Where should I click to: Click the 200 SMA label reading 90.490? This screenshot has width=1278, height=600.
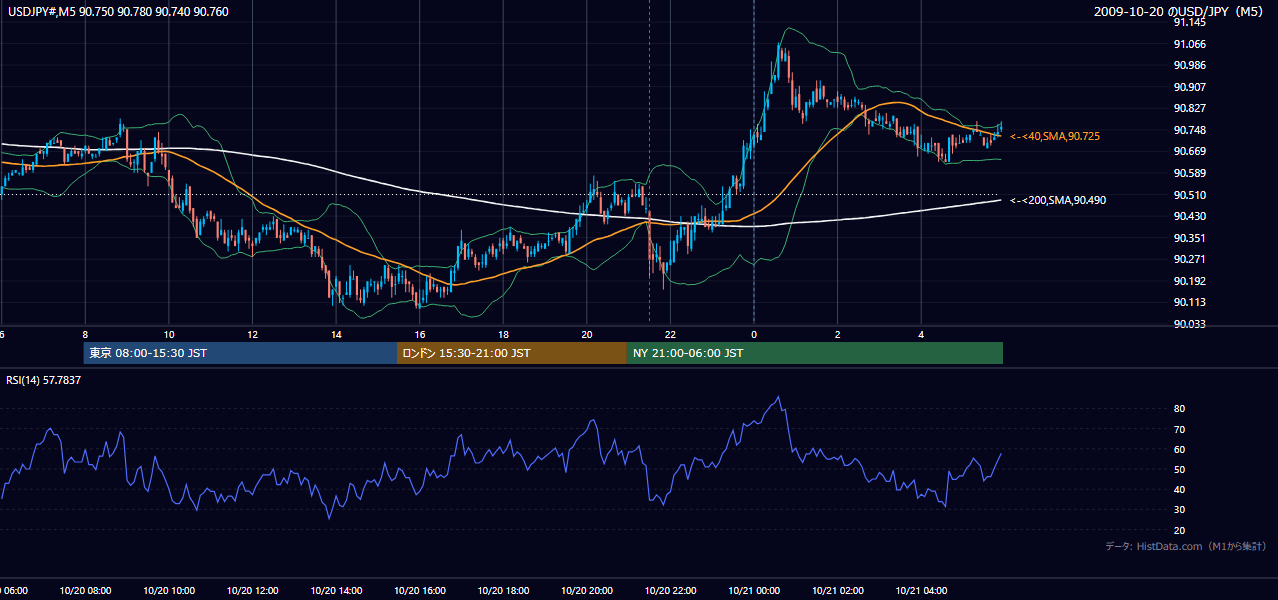tap(1058, 201)
